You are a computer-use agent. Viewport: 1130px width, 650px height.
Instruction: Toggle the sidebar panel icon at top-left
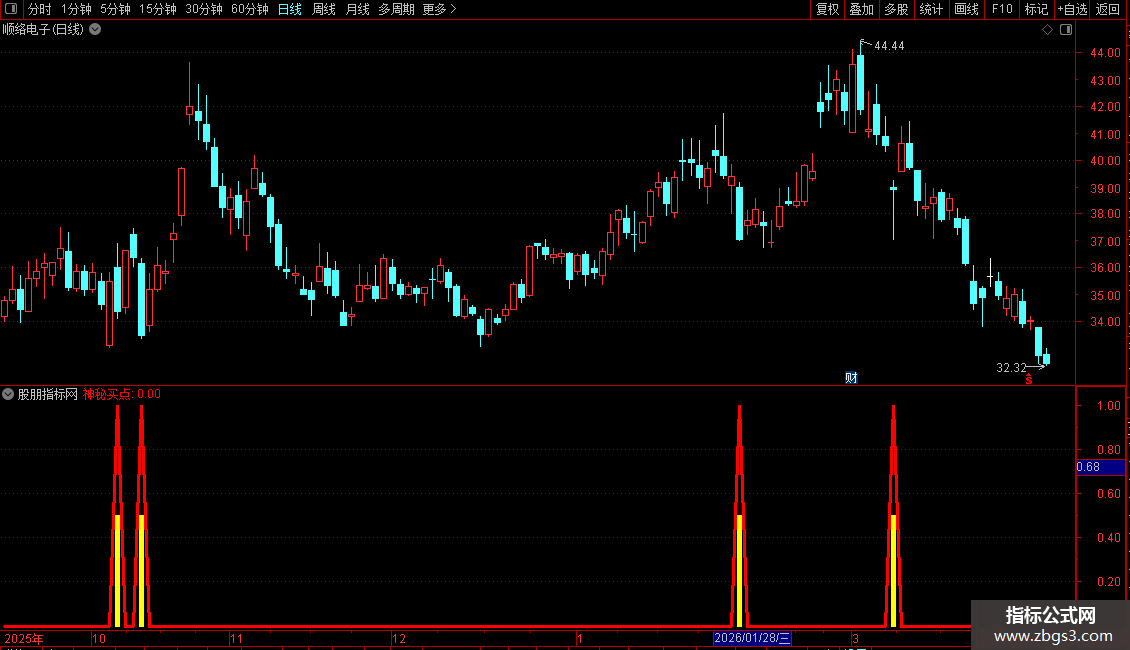11,9
